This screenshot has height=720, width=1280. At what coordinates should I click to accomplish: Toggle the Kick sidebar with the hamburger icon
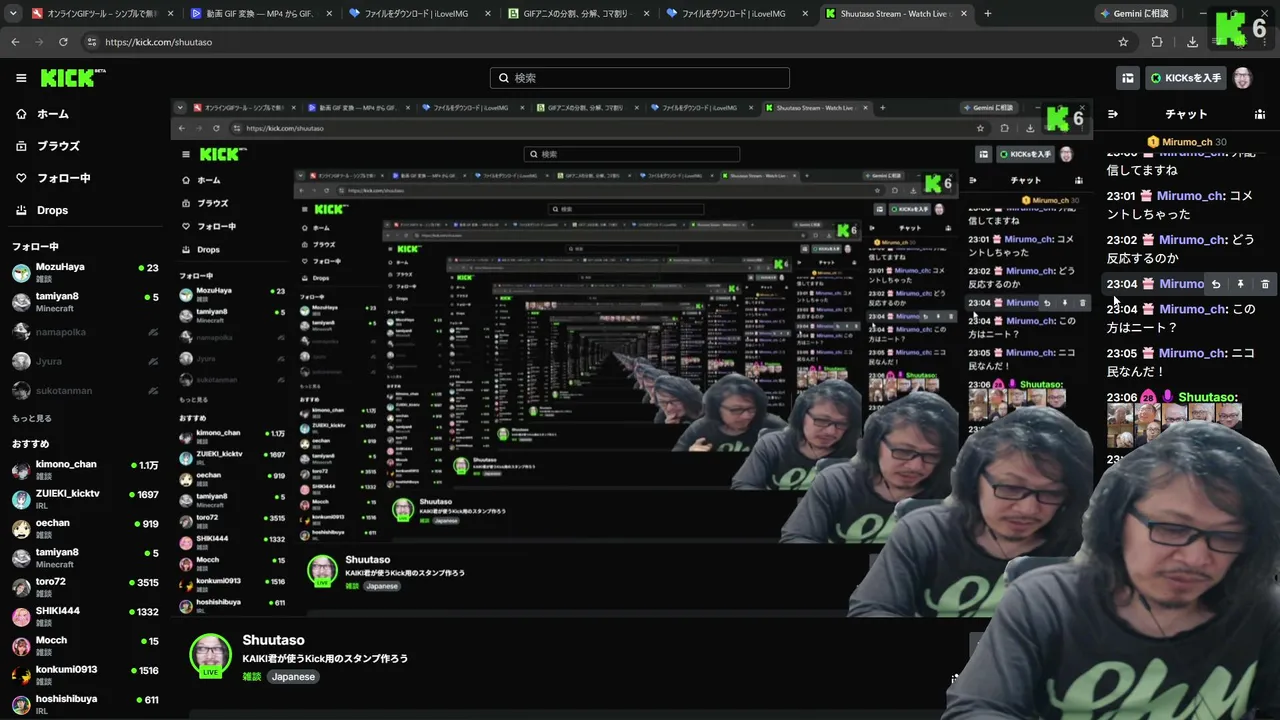pyautogui.click(x=21, y=78)
